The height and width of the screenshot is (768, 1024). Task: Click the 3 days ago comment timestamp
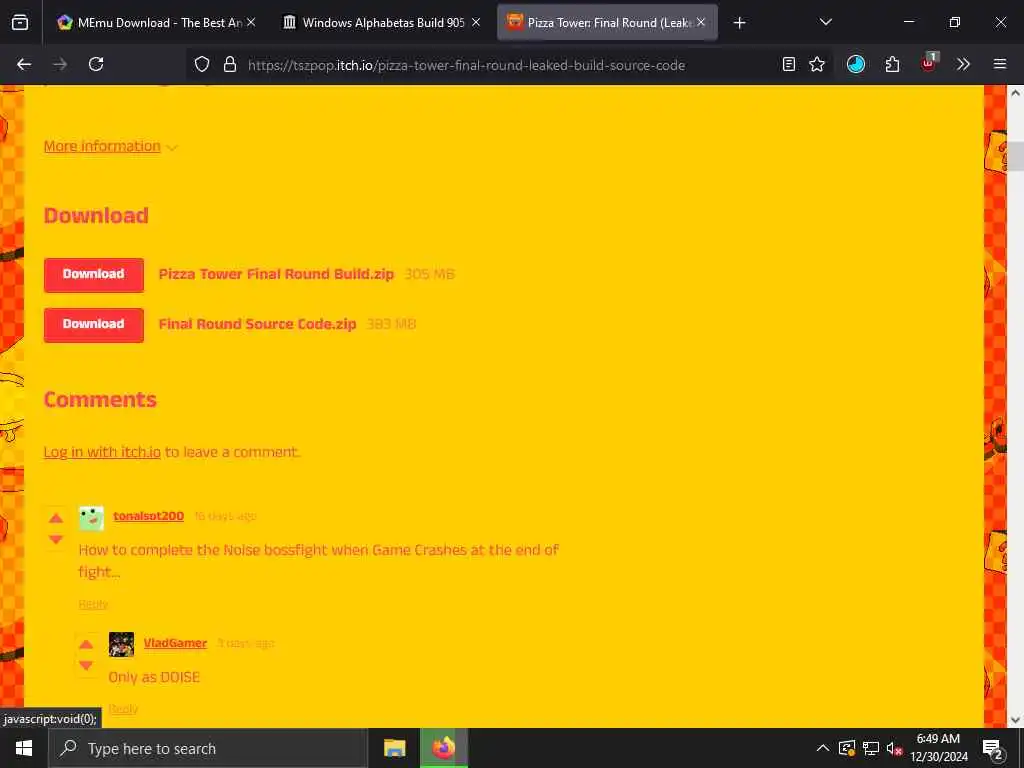tap(246, 644)
